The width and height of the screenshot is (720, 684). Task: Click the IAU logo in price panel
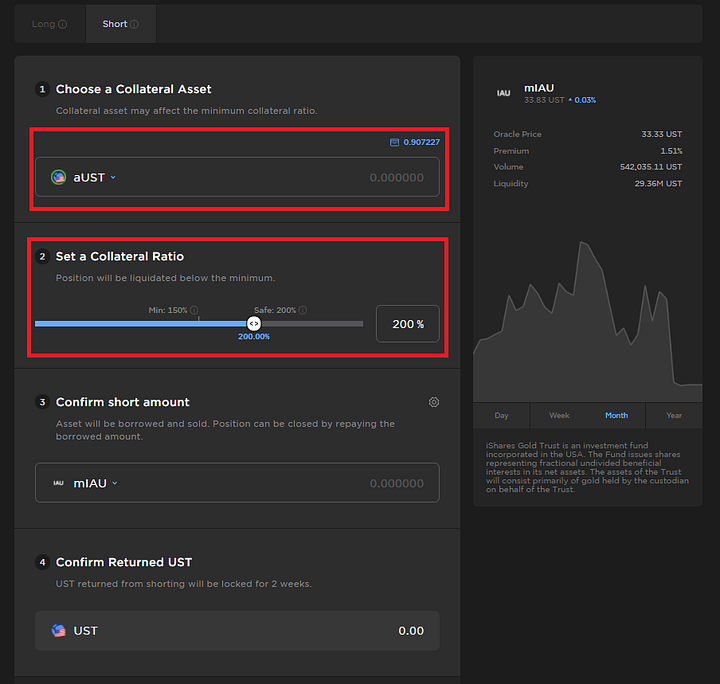[503, 93]
